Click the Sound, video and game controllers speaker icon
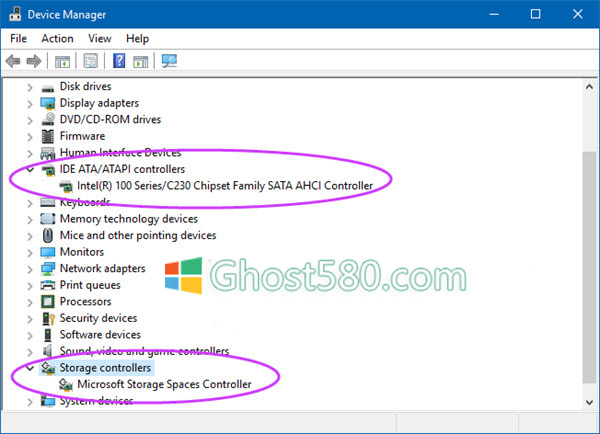This screenshot has width=600, height=434. (x=47, y=351)
